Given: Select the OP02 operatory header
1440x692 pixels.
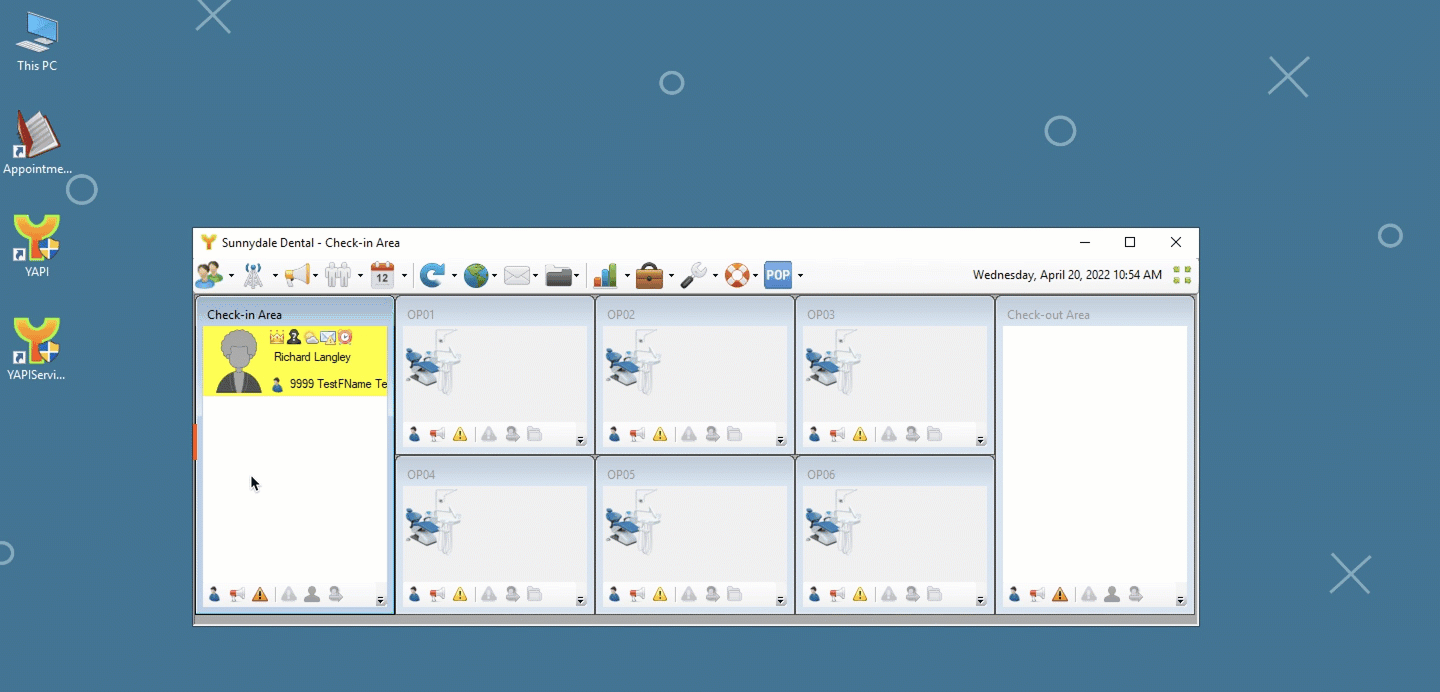Looking at the screenshot, I should [x=695, y=314].
